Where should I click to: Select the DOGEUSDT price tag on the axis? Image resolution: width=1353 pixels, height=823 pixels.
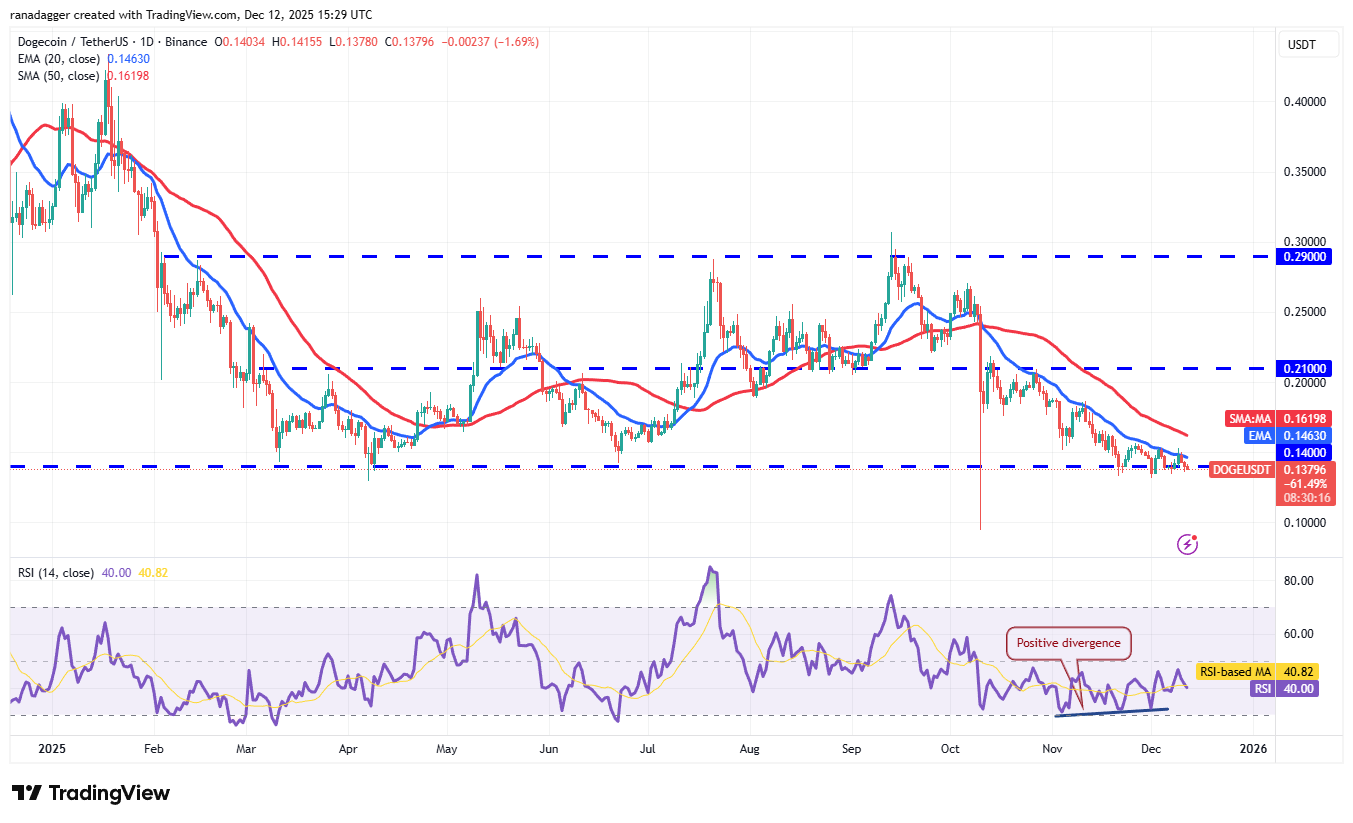click(x=1241, y=470)
